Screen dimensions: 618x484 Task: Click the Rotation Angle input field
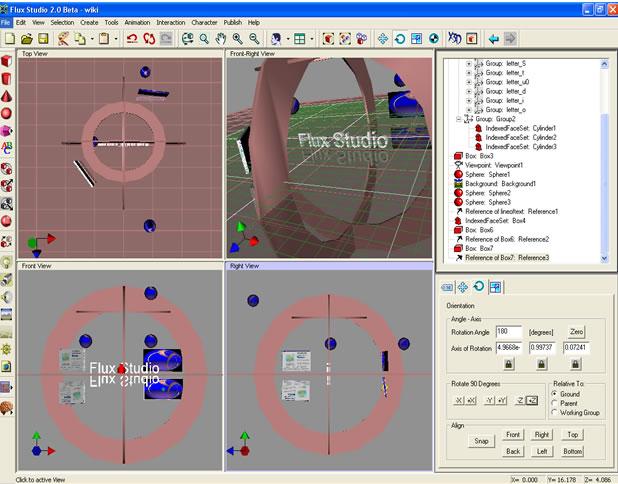(x=509, y=332)
